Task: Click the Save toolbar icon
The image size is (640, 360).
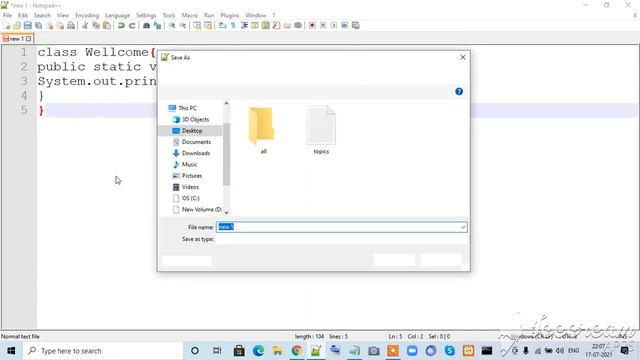Action: (27, 25)
